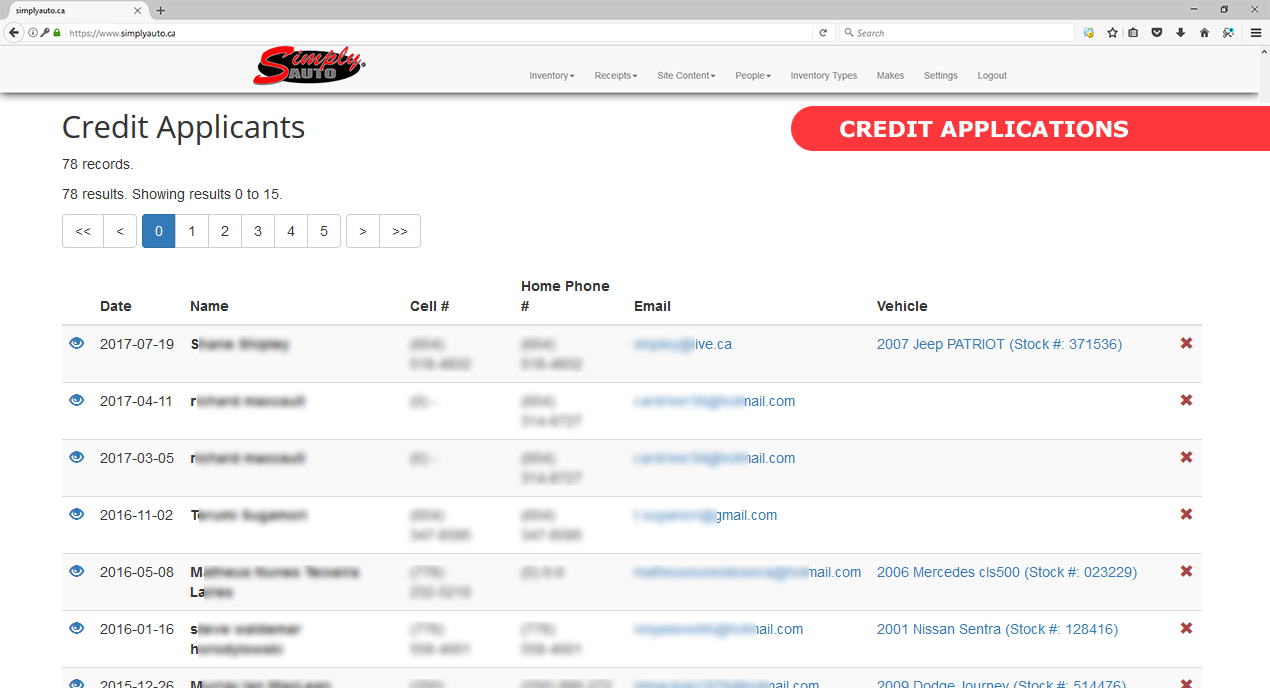The width and height of the screenshot is (1270, 688).
Task: View the 2017-07-19 application via eye icon
Action: point(76,343)
